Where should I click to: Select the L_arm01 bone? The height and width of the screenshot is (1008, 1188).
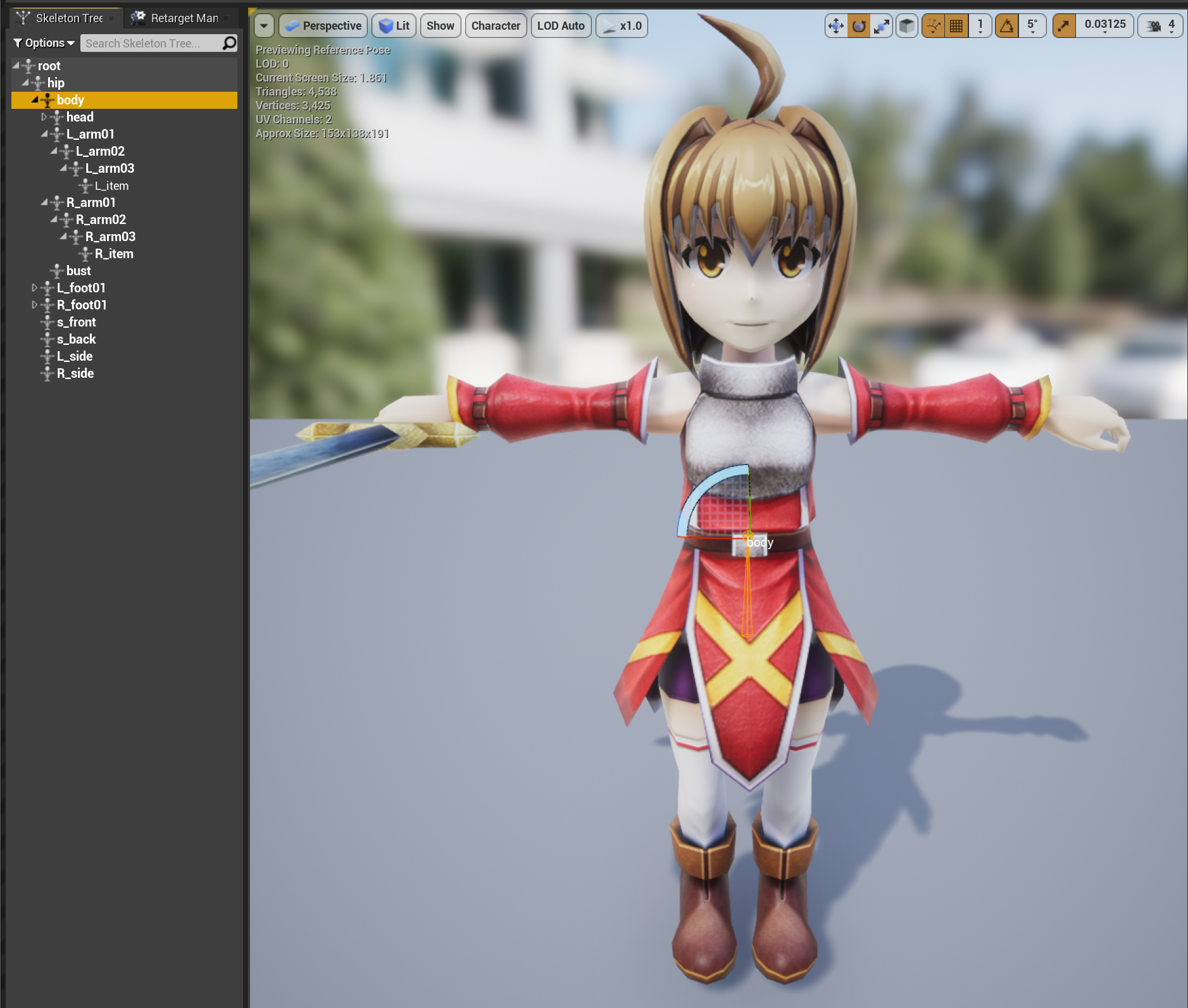tap(91, 134)
